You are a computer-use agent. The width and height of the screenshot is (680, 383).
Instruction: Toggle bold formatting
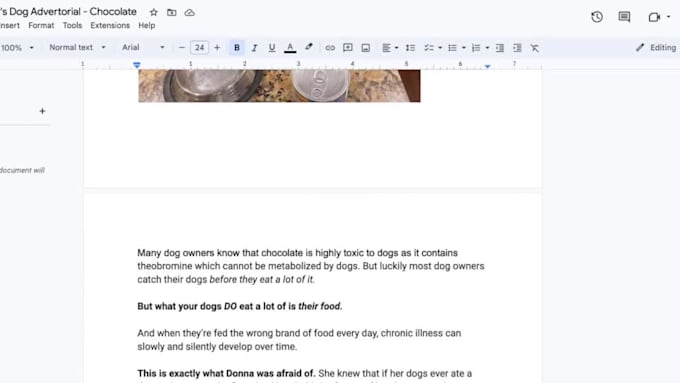tap(237, 48)
